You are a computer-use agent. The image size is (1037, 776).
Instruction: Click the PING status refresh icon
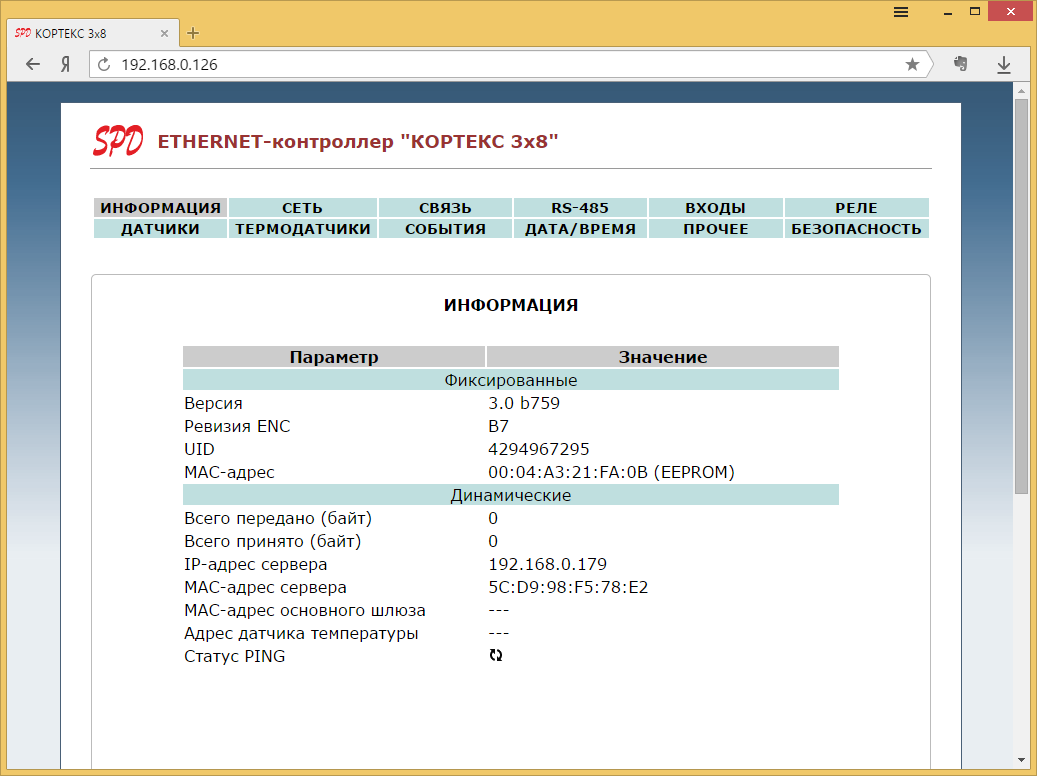(496, 656)
